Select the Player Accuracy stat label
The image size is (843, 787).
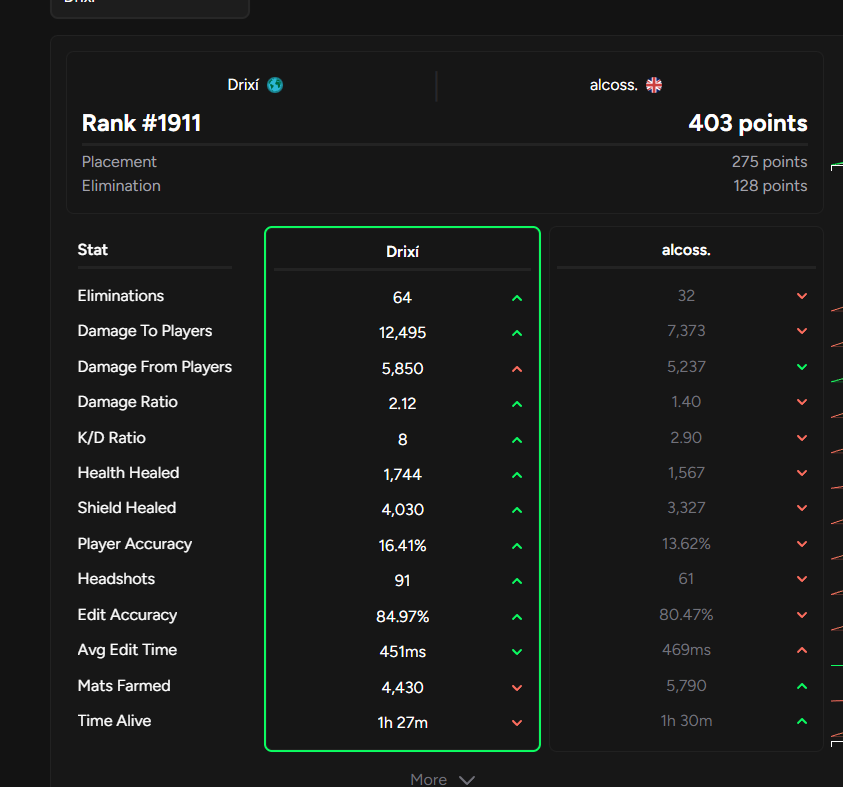(134, 544)
